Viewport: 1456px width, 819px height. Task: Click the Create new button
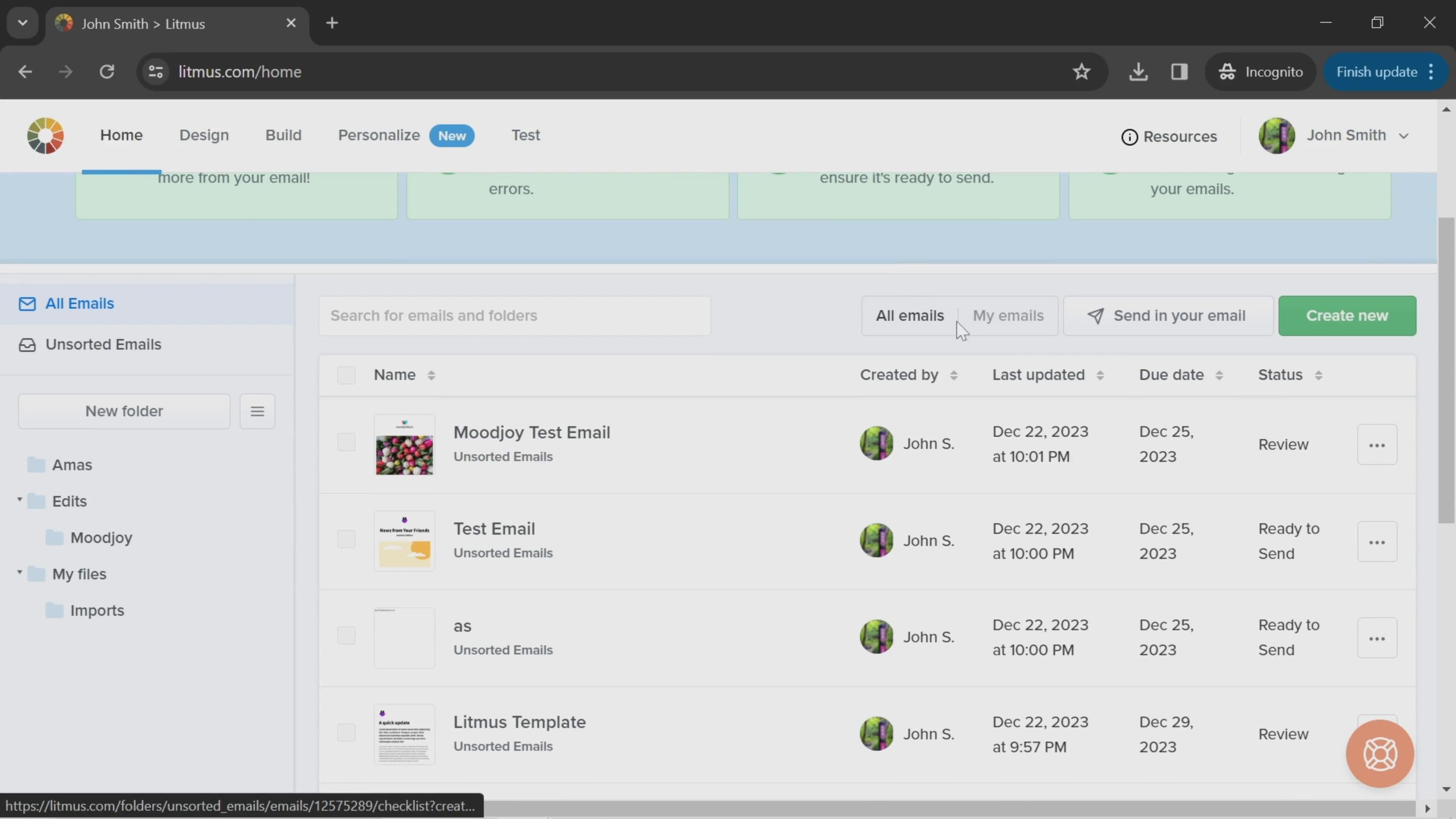click(x=1346, y=315)
